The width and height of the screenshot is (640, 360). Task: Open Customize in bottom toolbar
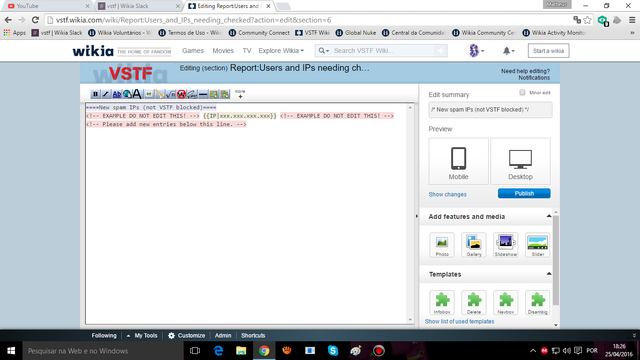(x=187, y=336)
